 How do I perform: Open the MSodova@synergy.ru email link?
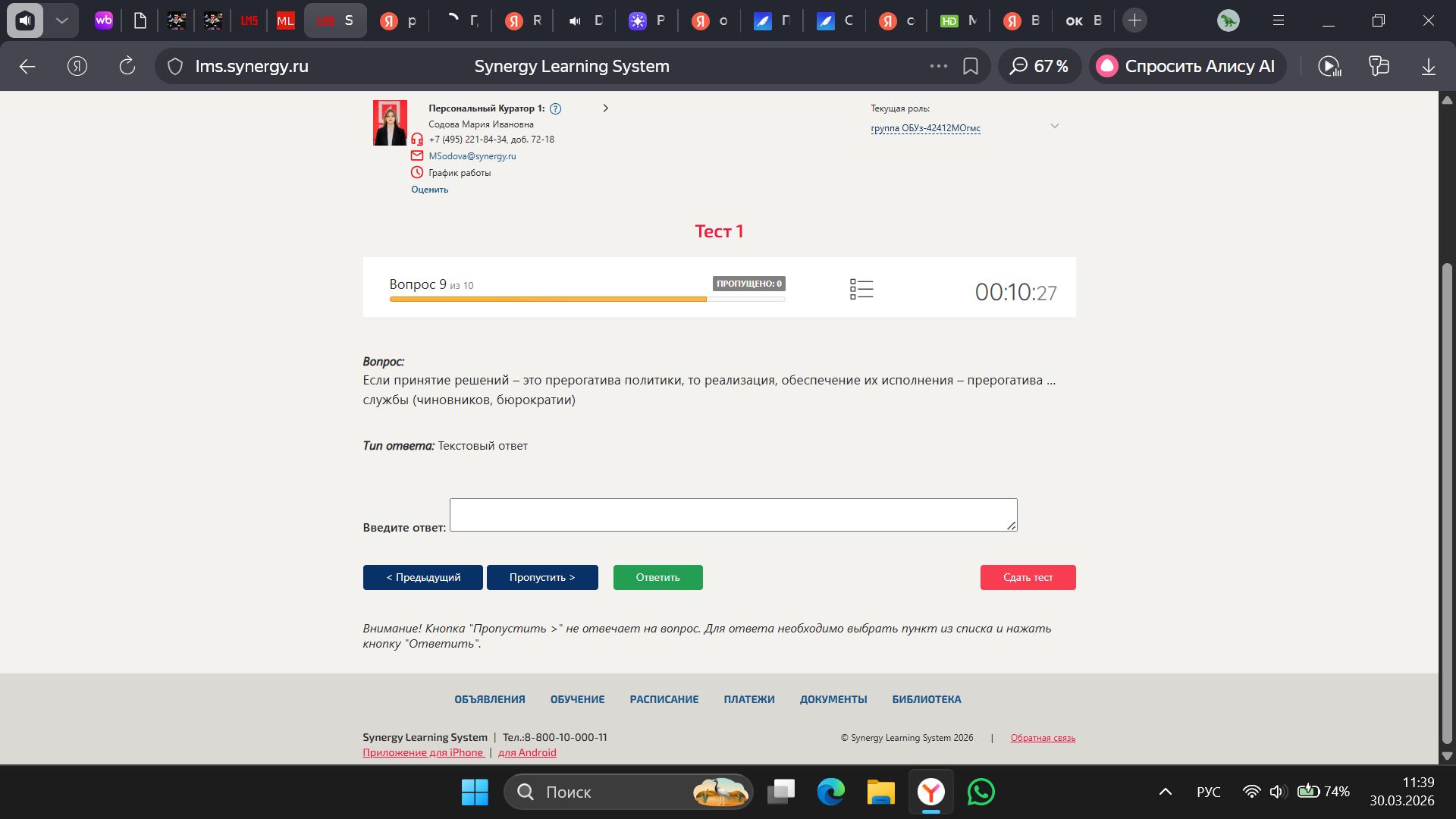[x=472, y=156]
